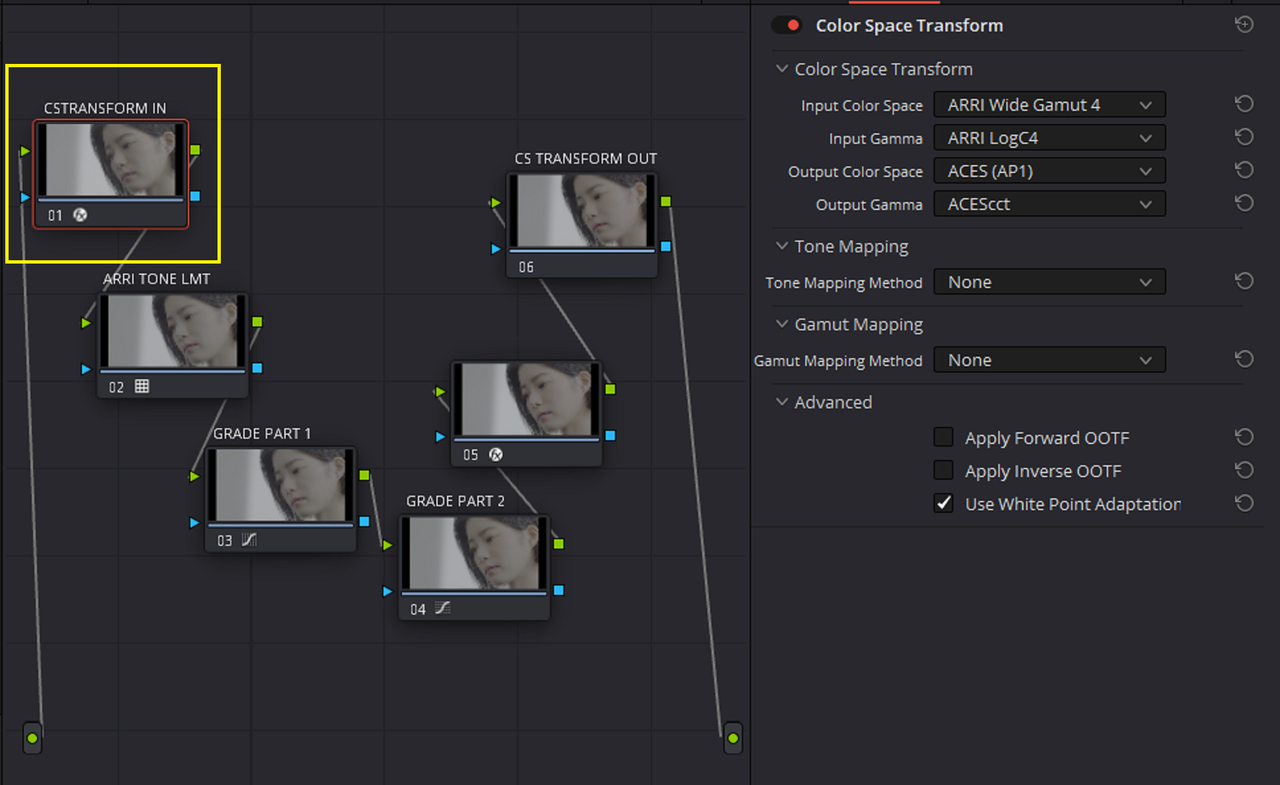Reset the Input Color Space parameter
Screen dimensions: 1280x785
pos(1244,104)
